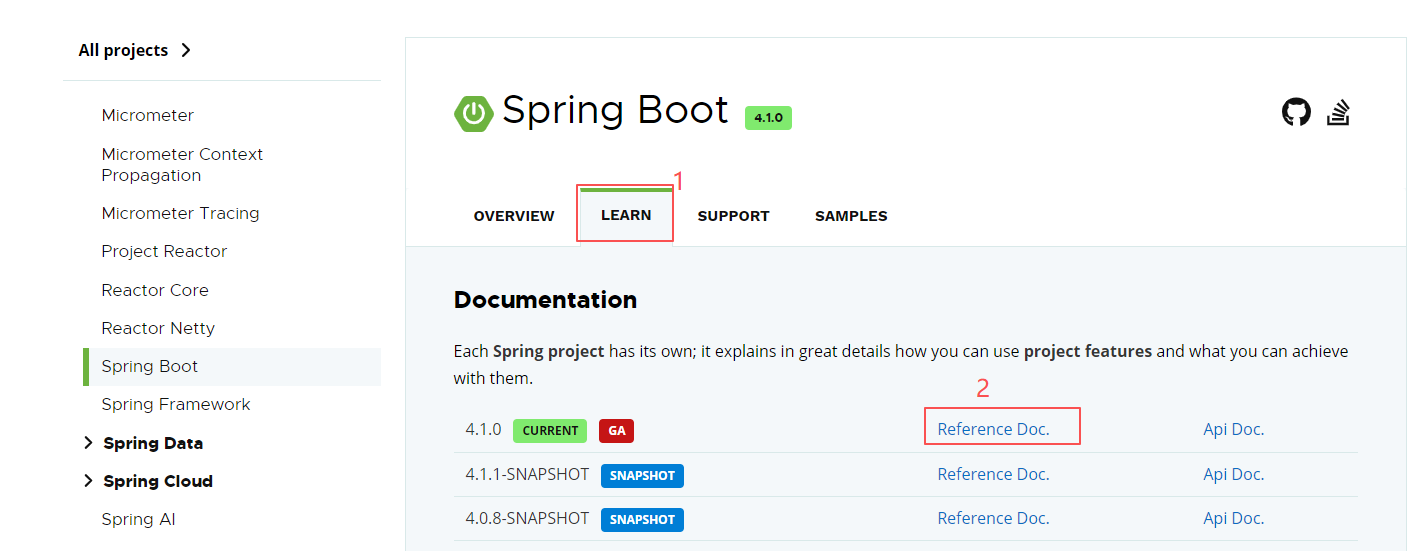
Task: Click the red GA badge
Action: pos(617,431)
